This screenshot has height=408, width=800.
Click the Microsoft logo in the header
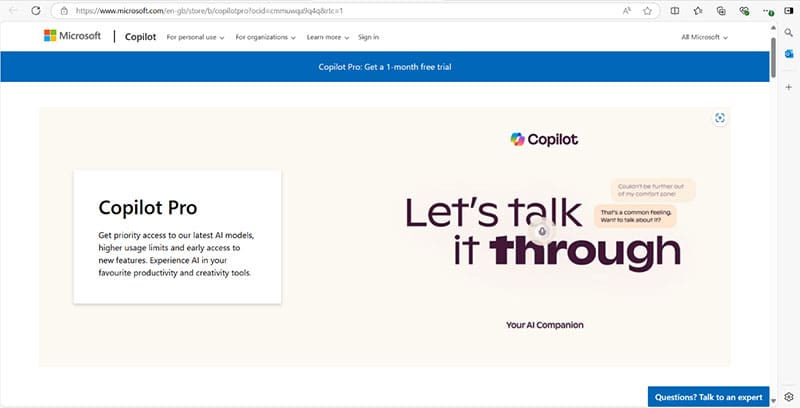coord(72,36)
